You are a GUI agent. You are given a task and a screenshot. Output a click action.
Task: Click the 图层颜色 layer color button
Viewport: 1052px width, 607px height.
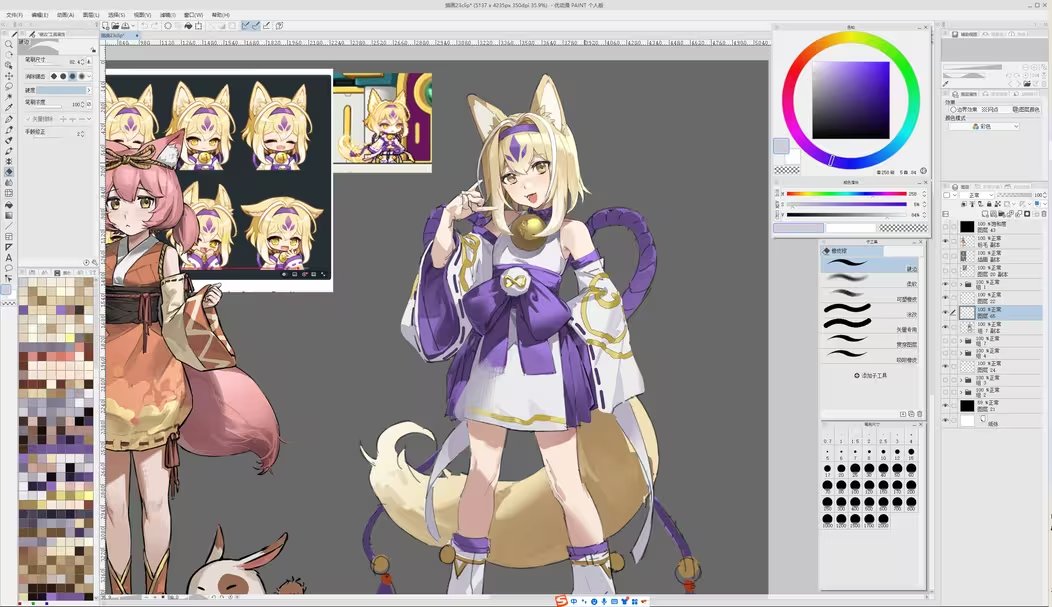point(1027,109)
